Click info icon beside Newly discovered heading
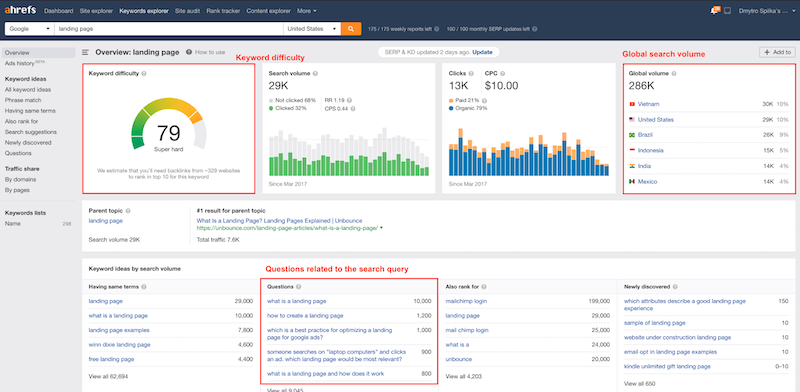Screen dimensions: 800x392 [x=674, y=287]
